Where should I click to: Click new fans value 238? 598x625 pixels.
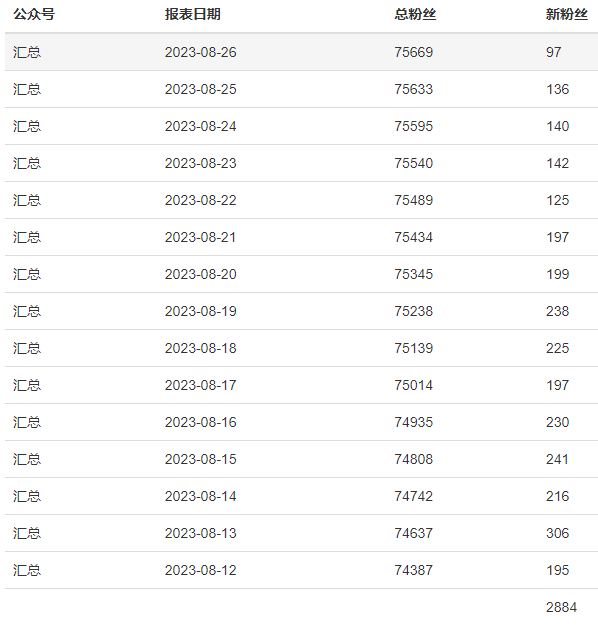(557, 311)
